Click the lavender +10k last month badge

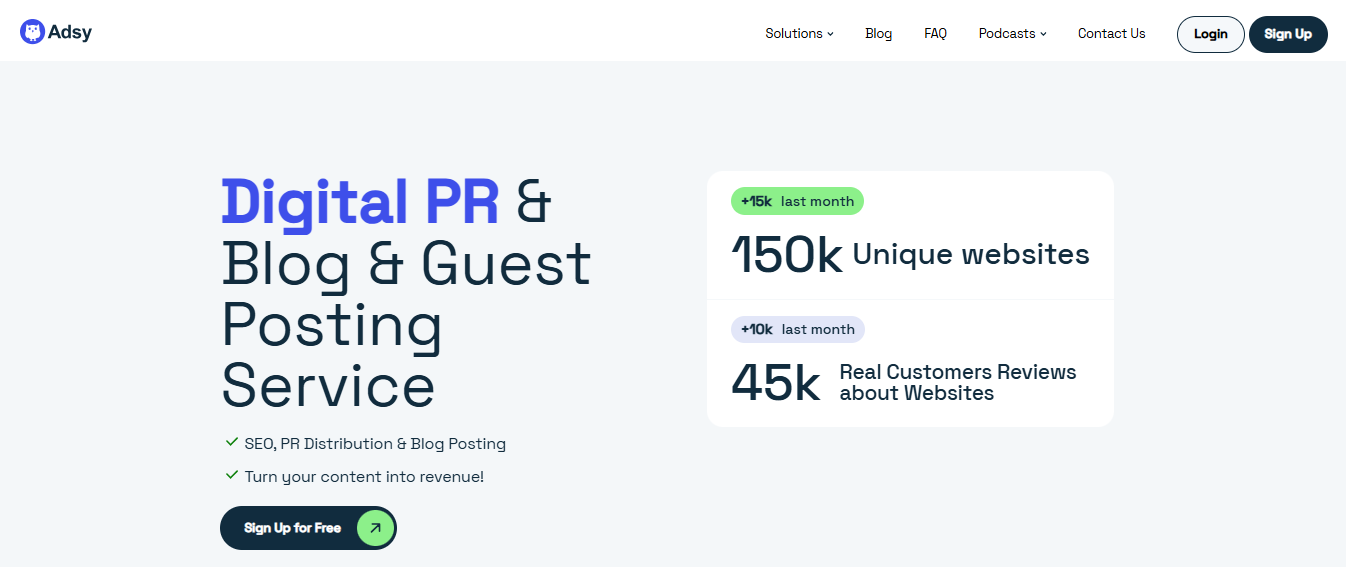(x=798, y=329)
